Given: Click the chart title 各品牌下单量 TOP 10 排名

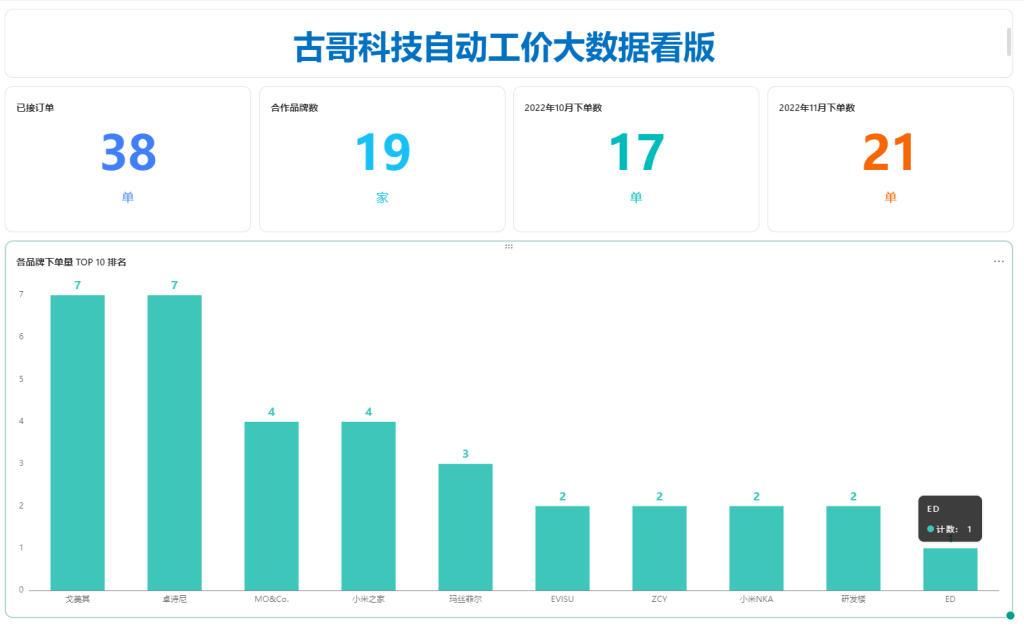Looking at the screenshot, I should point(71,262).
